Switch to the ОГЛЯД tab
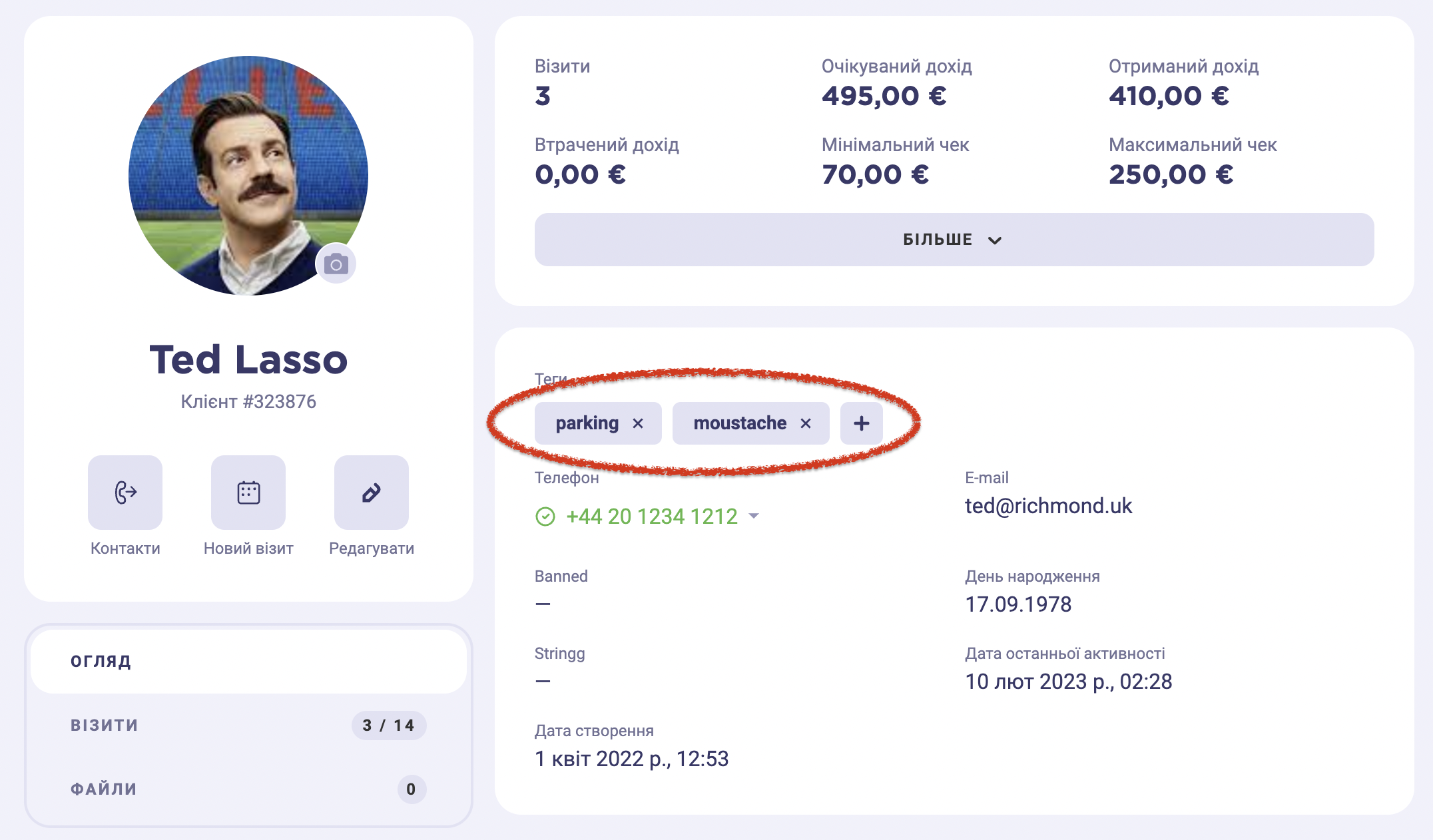 pos(248,662)
